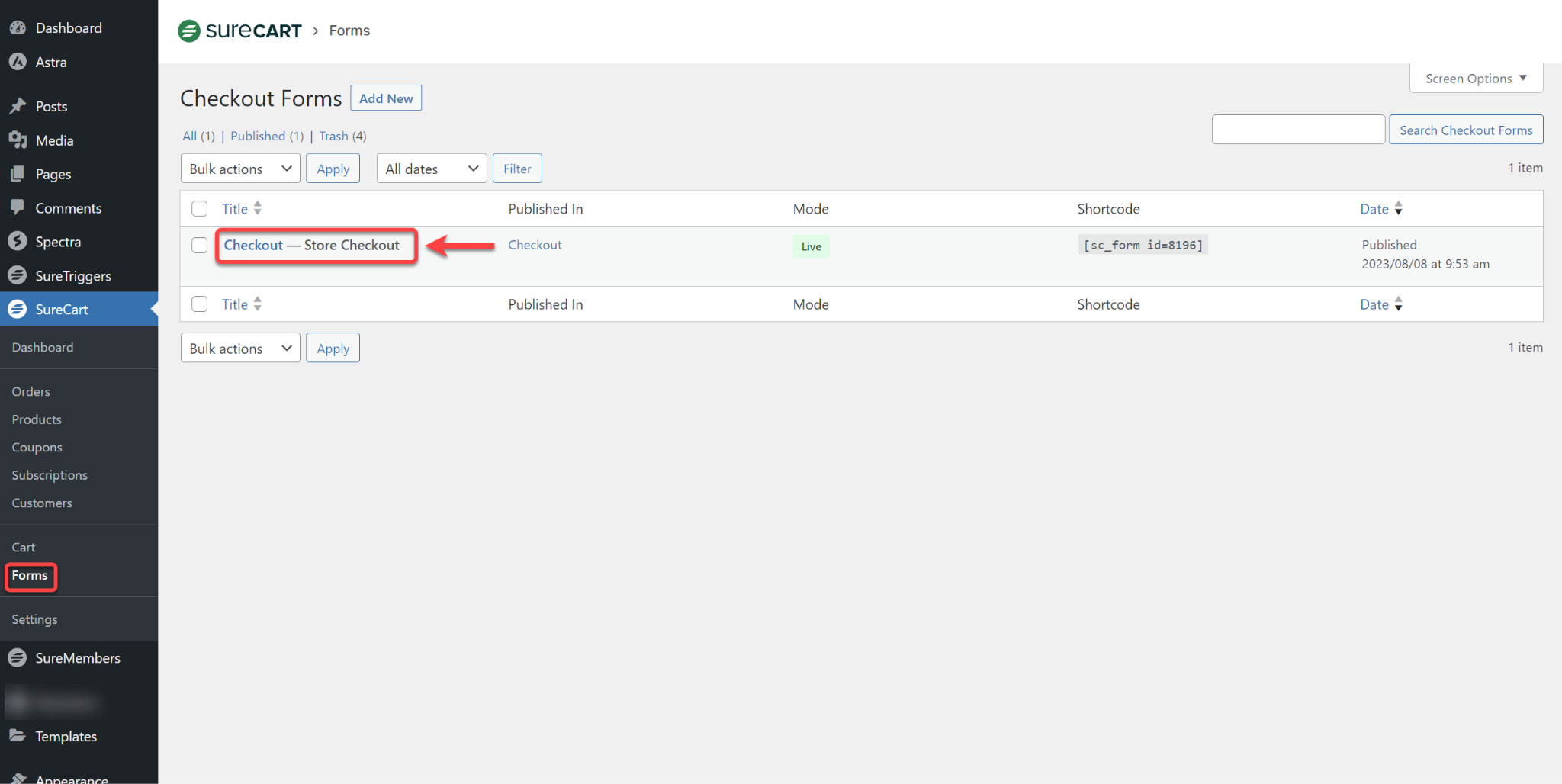Click the SureCart icon in sidebar menu
Image resolution: width=1562 pixels, height=784 pixels.
18,309
